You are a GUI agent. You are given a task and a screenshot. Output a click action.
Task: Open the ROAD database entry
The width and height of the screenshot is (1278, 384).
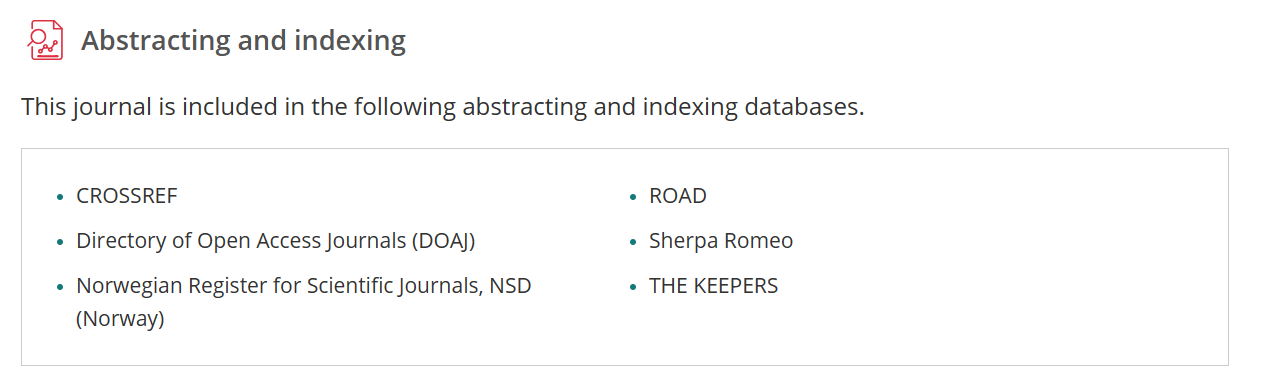tap(678, 196)
